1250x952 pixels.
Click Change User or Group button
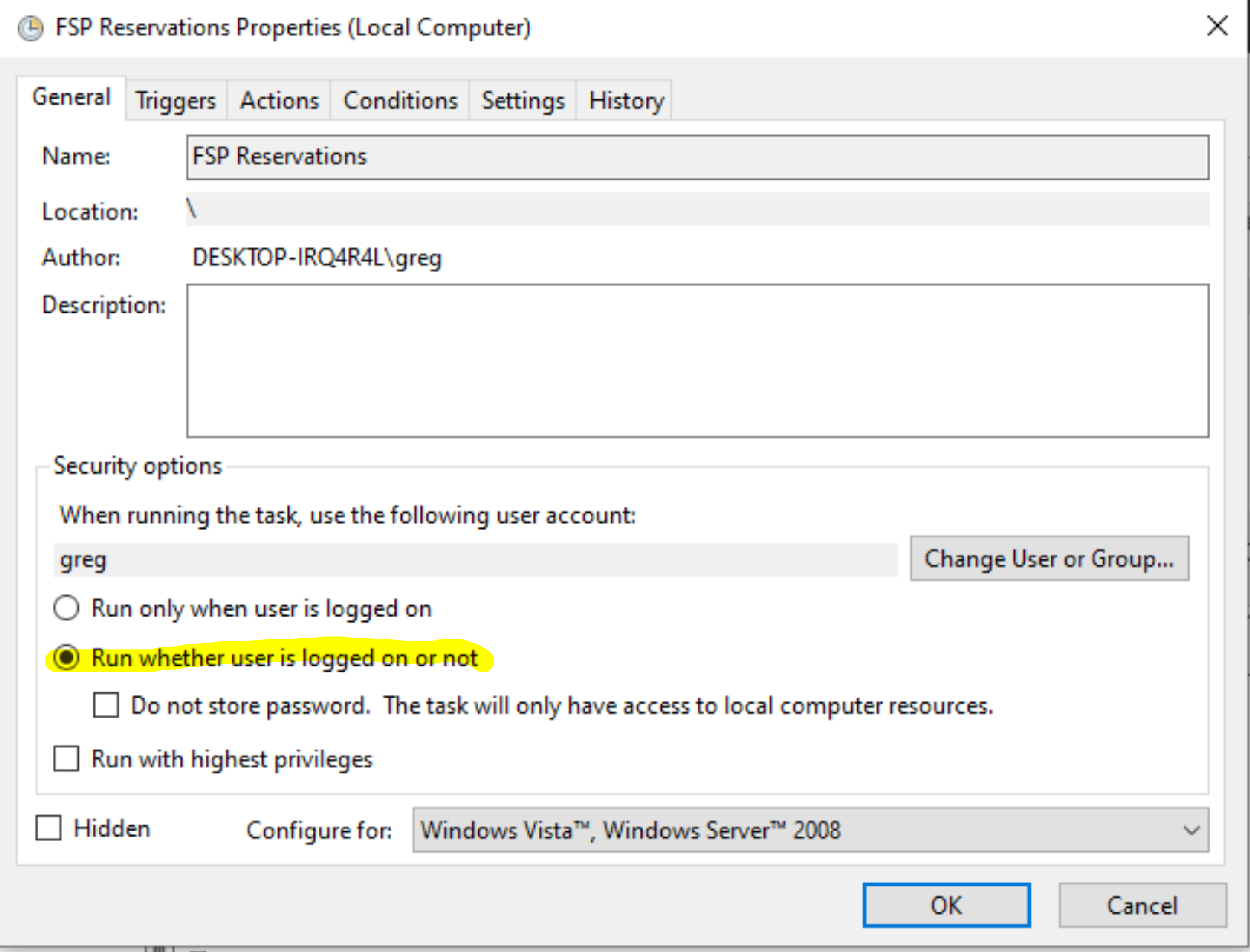pyautogui.click(x=1049, y=559)
